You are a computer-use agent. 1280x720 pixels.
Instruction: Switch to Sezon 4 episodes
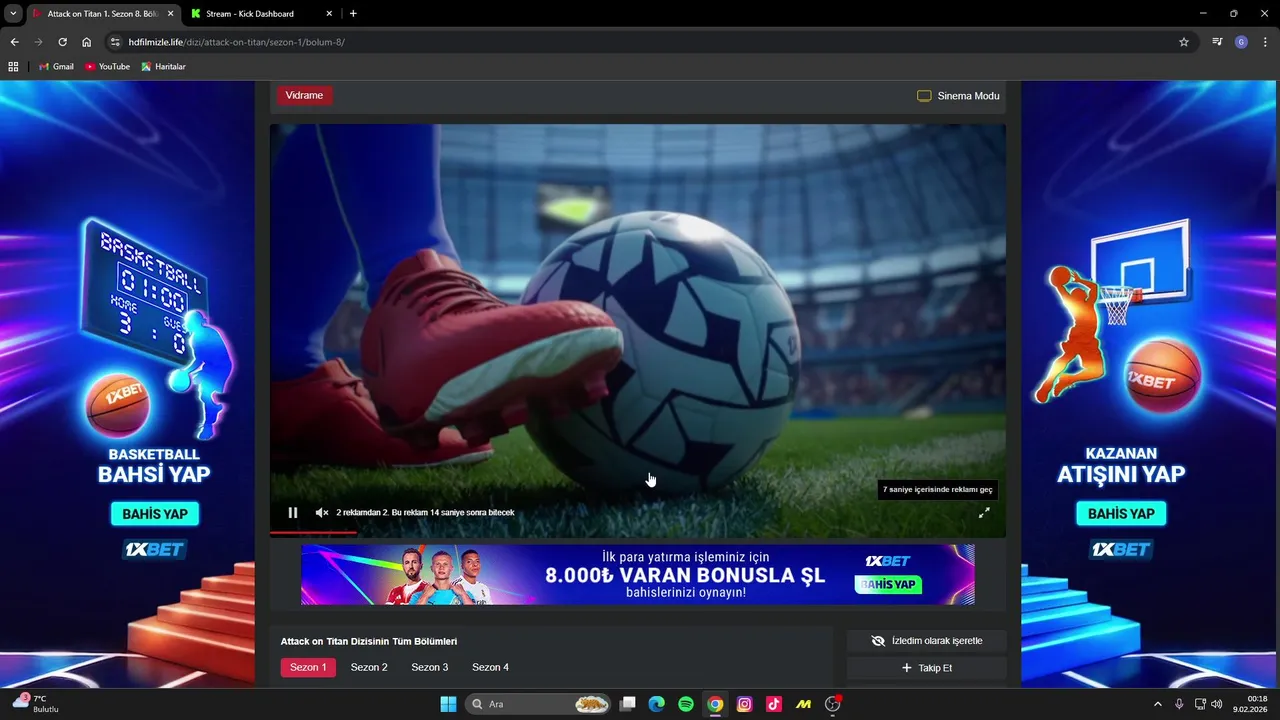click(490, 667)
